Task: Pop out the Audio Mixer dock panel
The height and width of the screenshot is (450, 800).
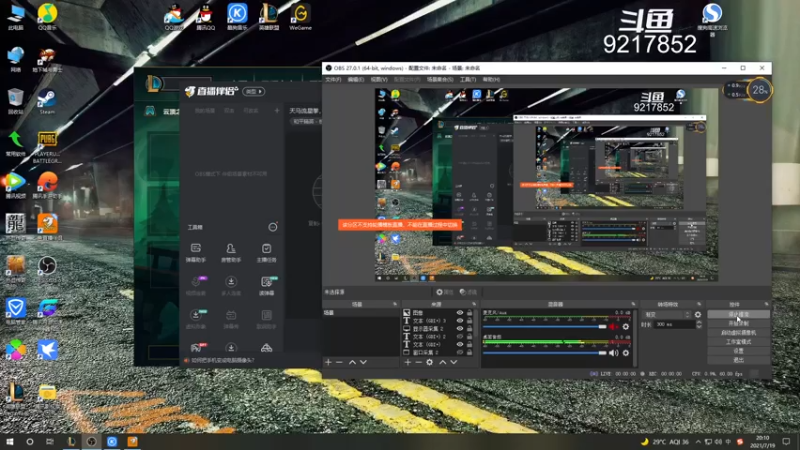Action: click(x=633, y=304)
